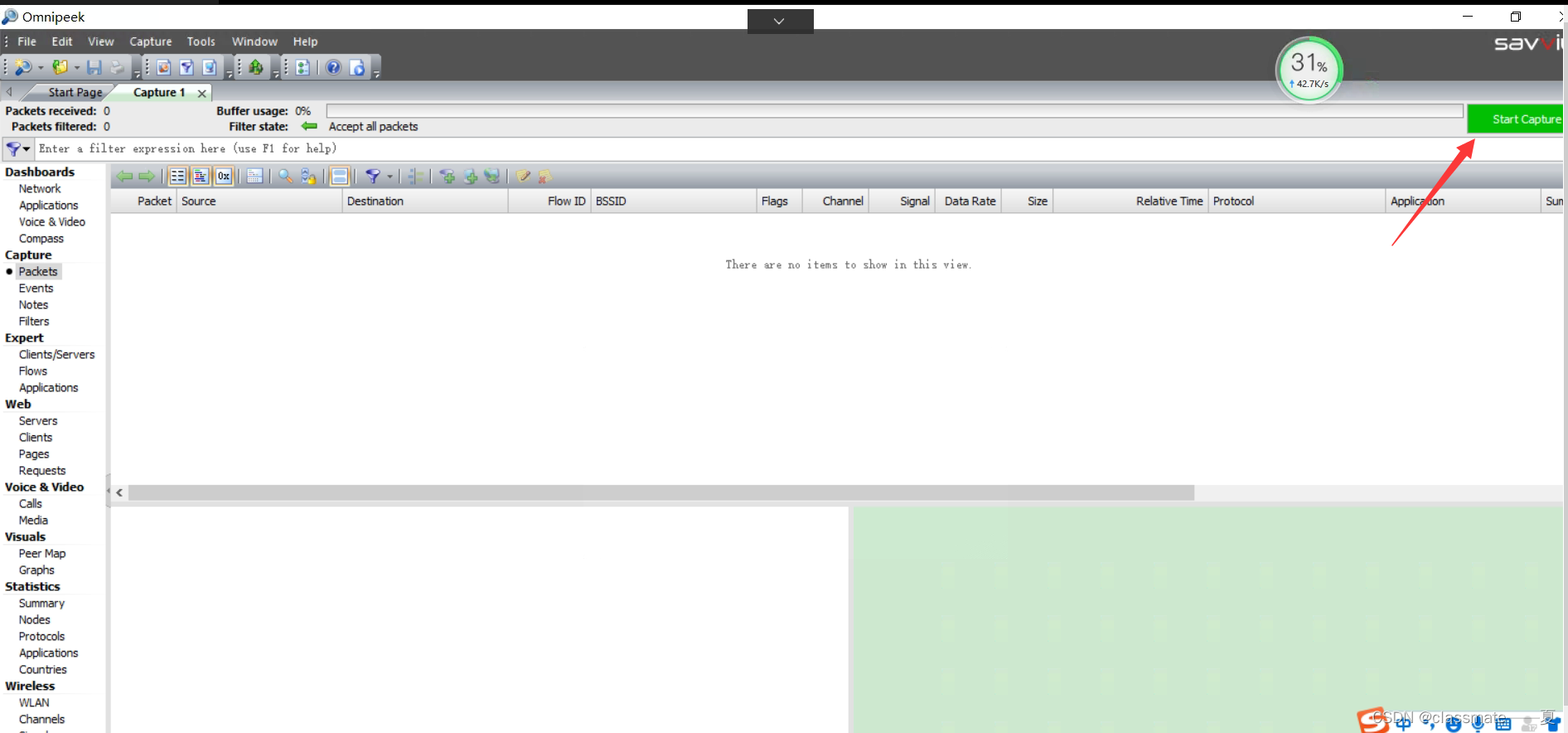Go forward with the green right arrow
The height and width of the screenshot is (733, 1568).
(147, 176)
